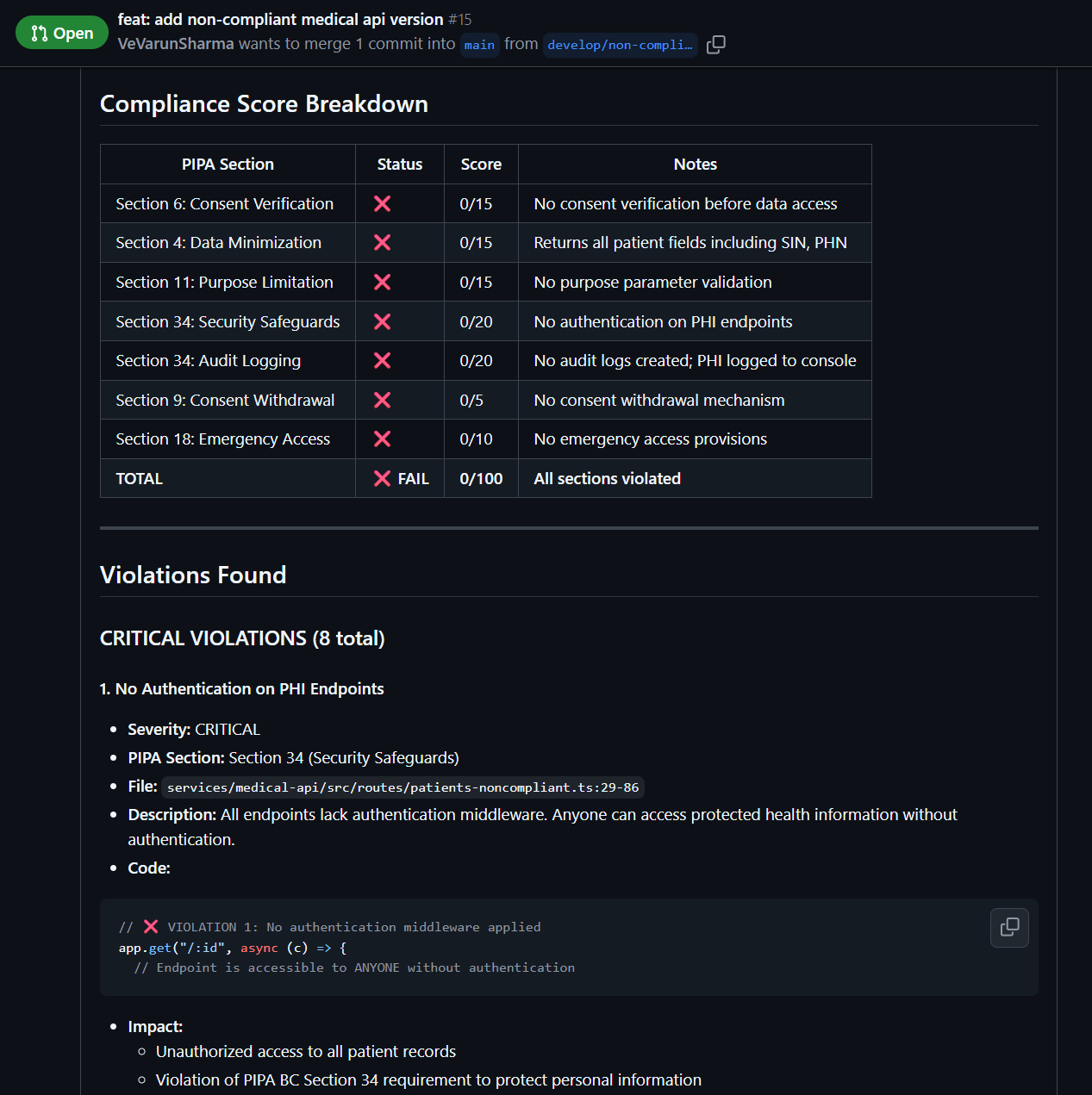Click the 'Severity: CRITICAL' bullet
This screenshot has width=1092, height=1095.
coord(194,729)
